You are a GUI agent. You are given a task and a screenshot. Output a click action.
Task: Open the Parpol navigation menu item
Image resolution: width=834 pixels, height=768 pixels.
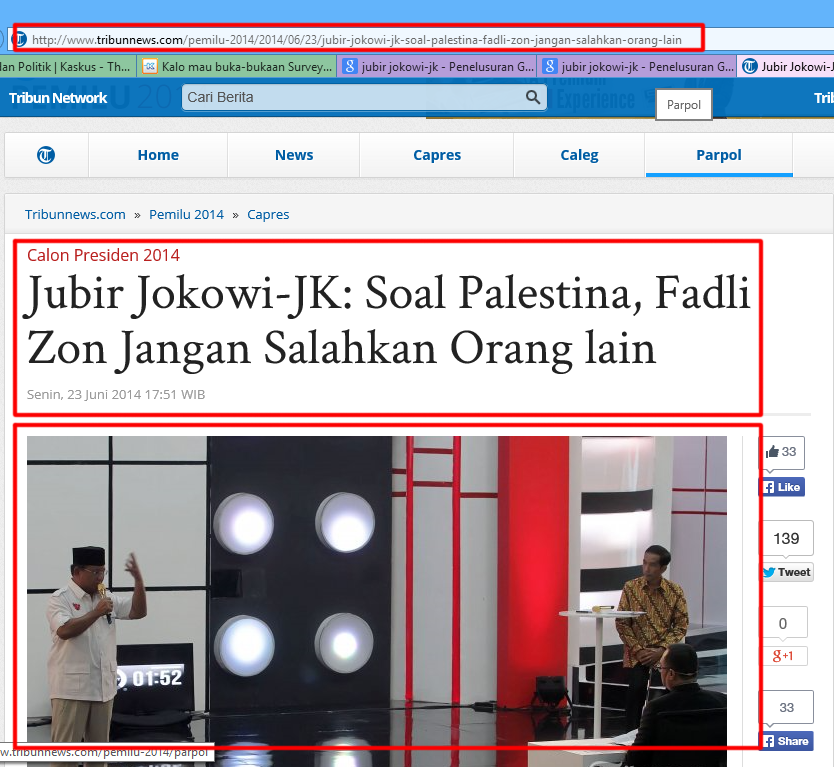719,155
